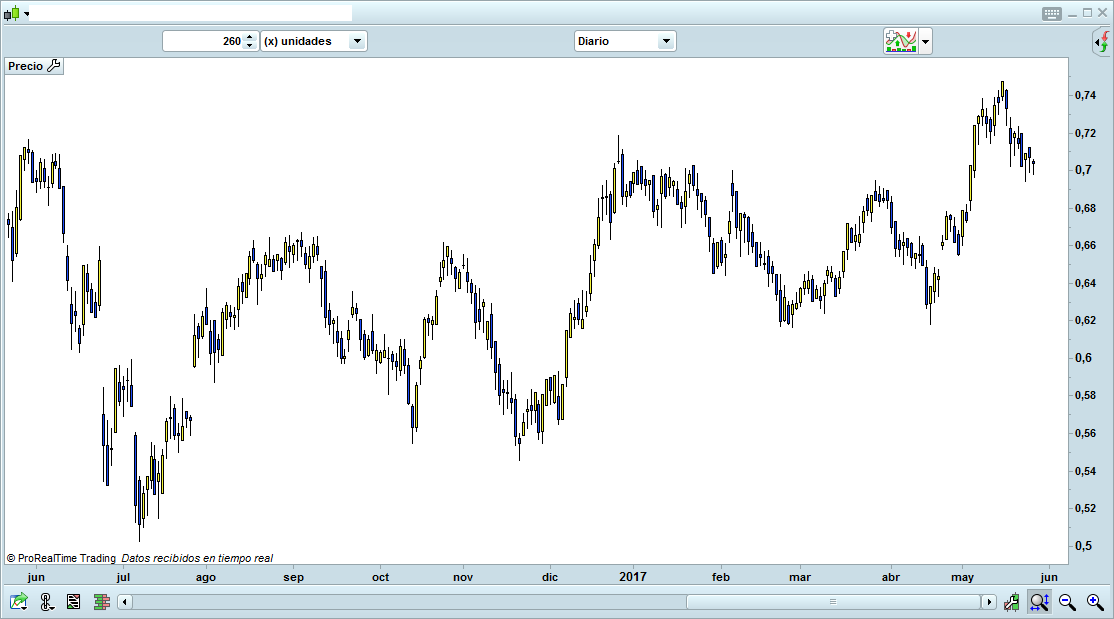Click the Precio panel label

[x=25, y=66]
